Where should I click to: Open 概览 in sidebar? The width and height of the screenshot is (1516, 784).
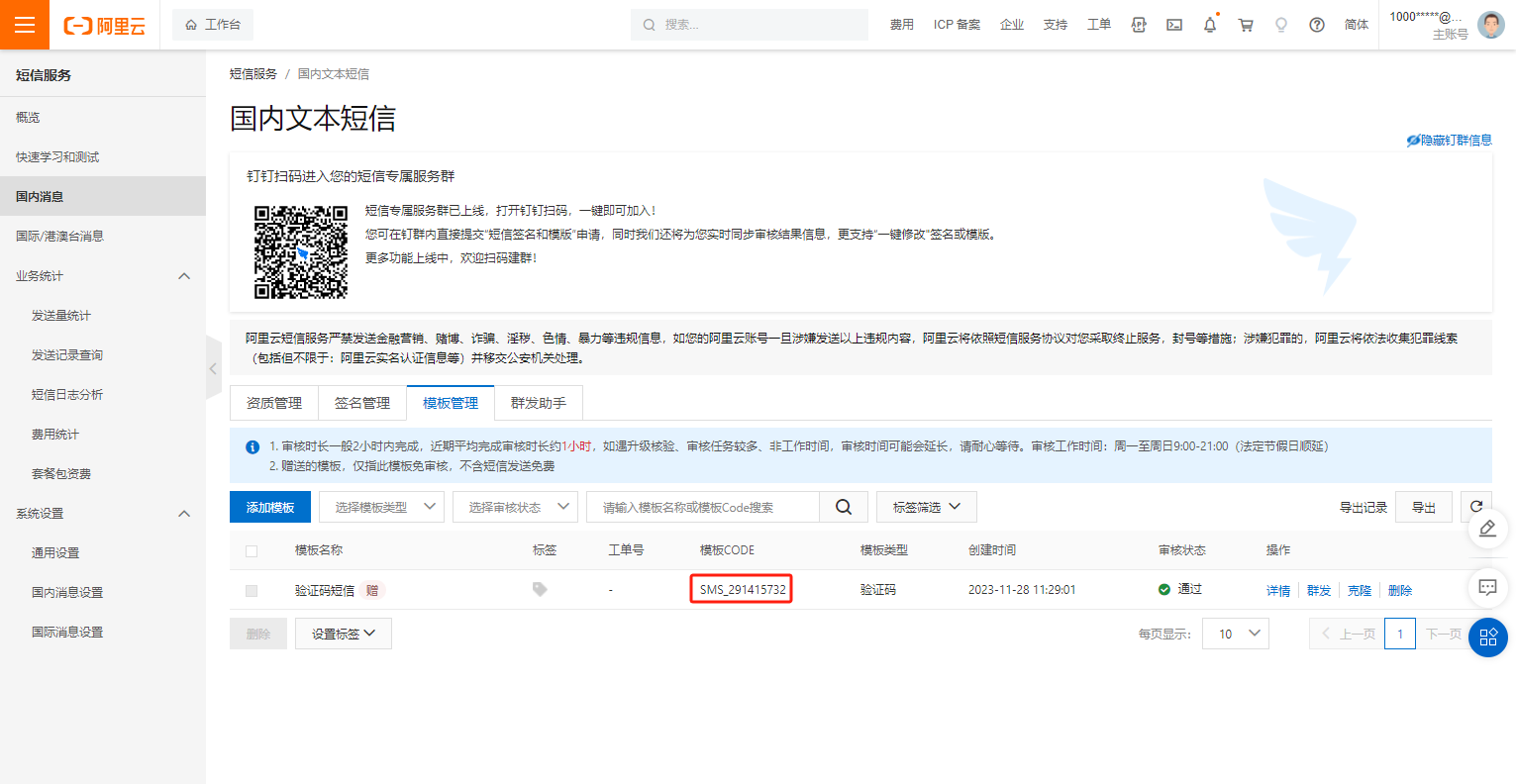[x=28, y=118]
